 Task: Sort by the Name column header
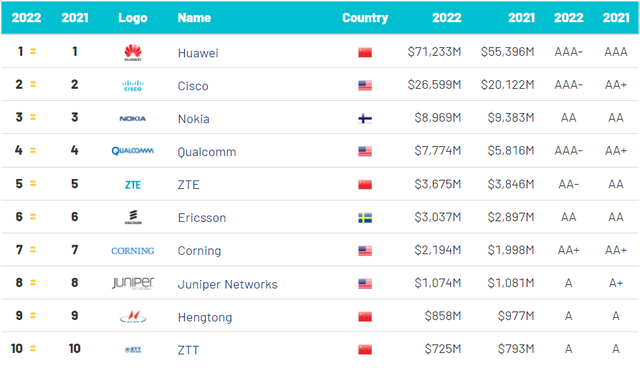pyautogui.click(x=194, y=18)
